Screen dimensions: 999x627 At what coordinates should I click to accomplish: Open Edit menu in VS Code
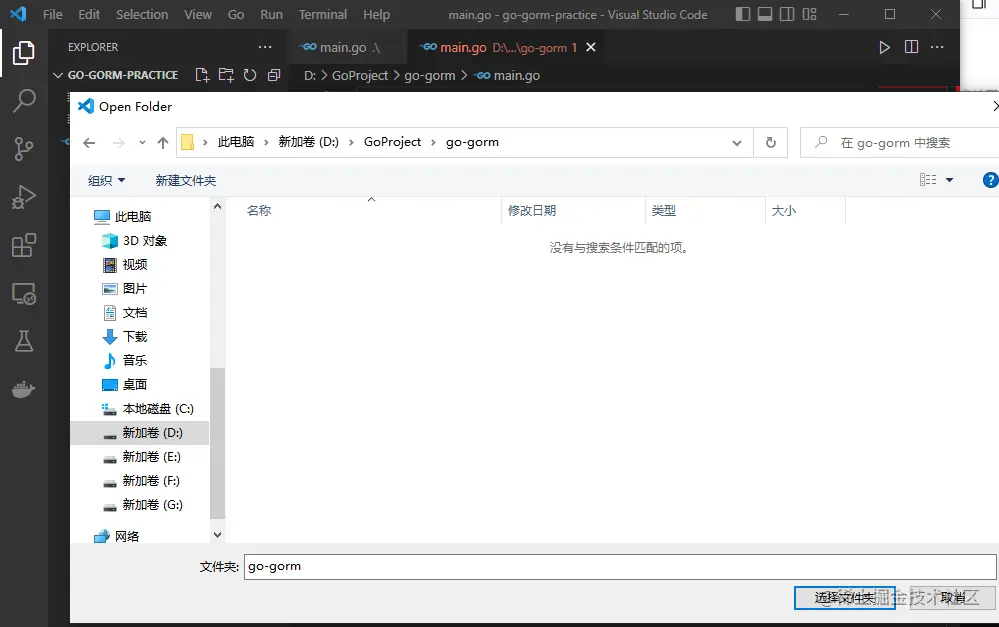pyautogui.click(x=89, y=14)
